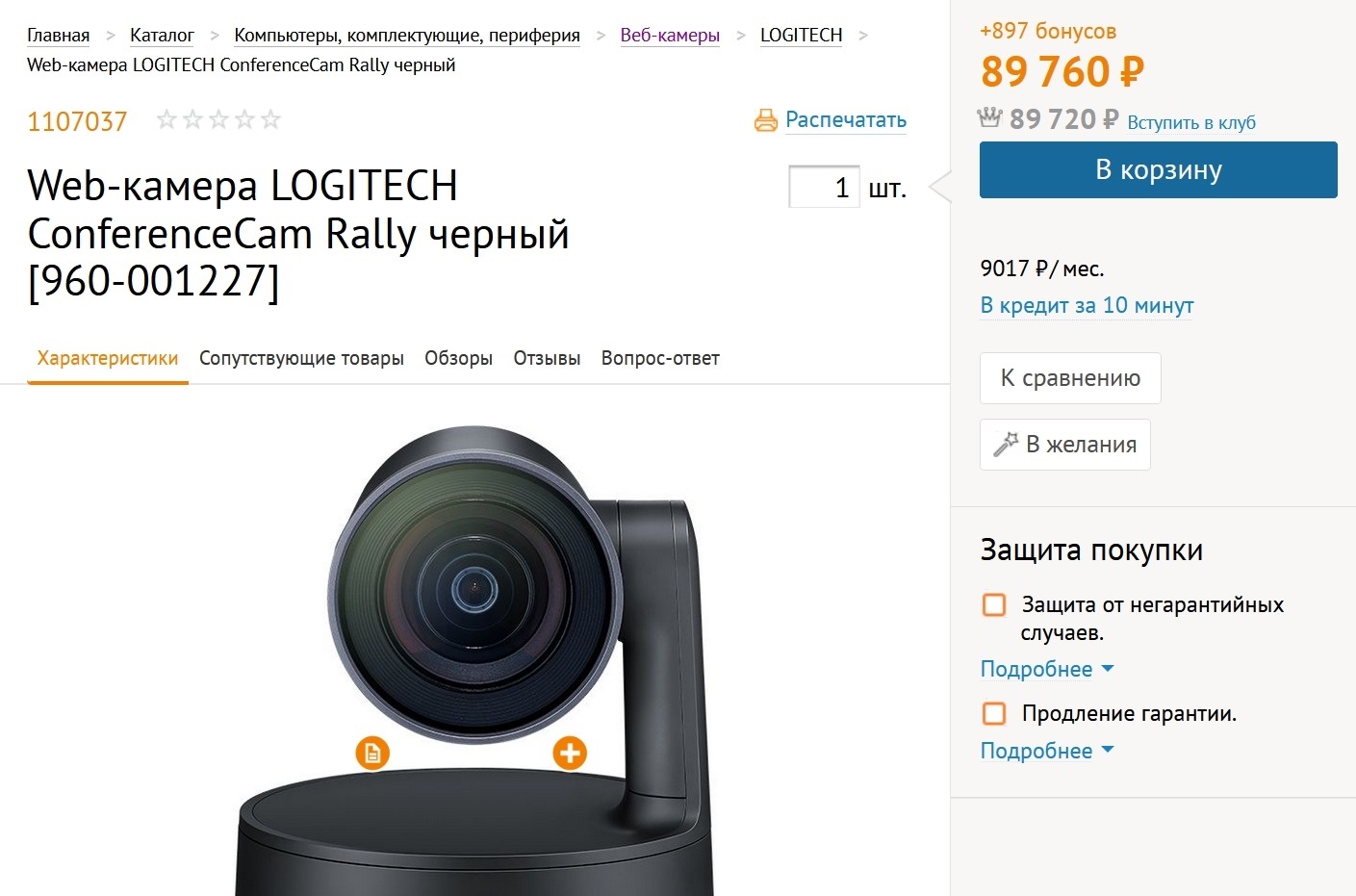Click the orange plus icon on the image

coord(570,753)
